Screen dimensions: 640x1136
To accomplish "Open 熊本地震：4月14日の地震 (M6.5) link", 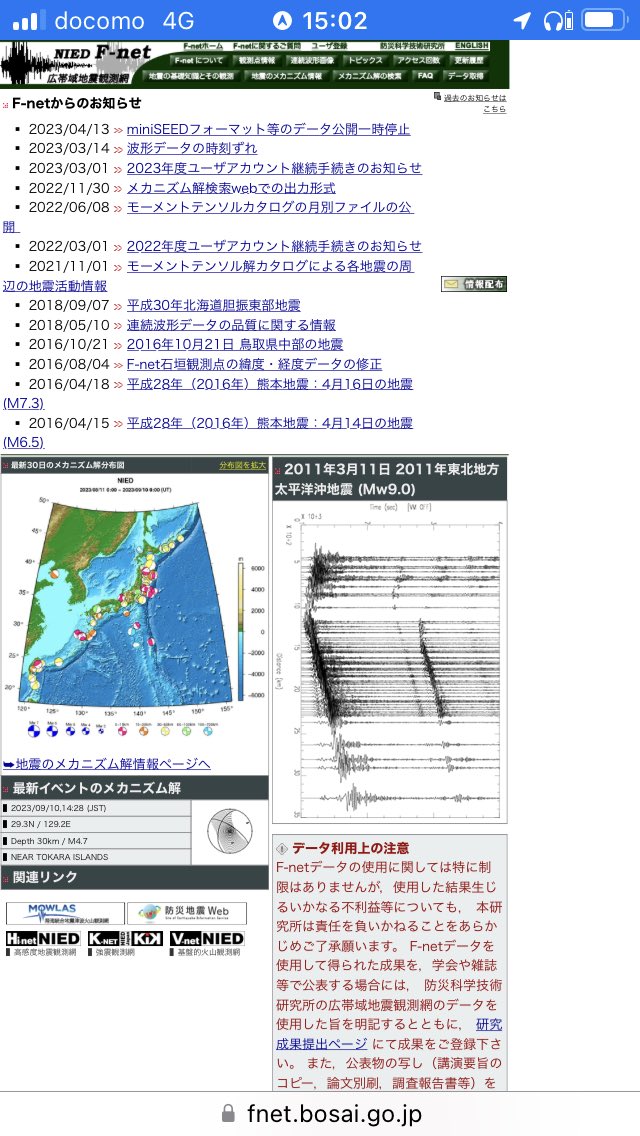I will point(270,422).
